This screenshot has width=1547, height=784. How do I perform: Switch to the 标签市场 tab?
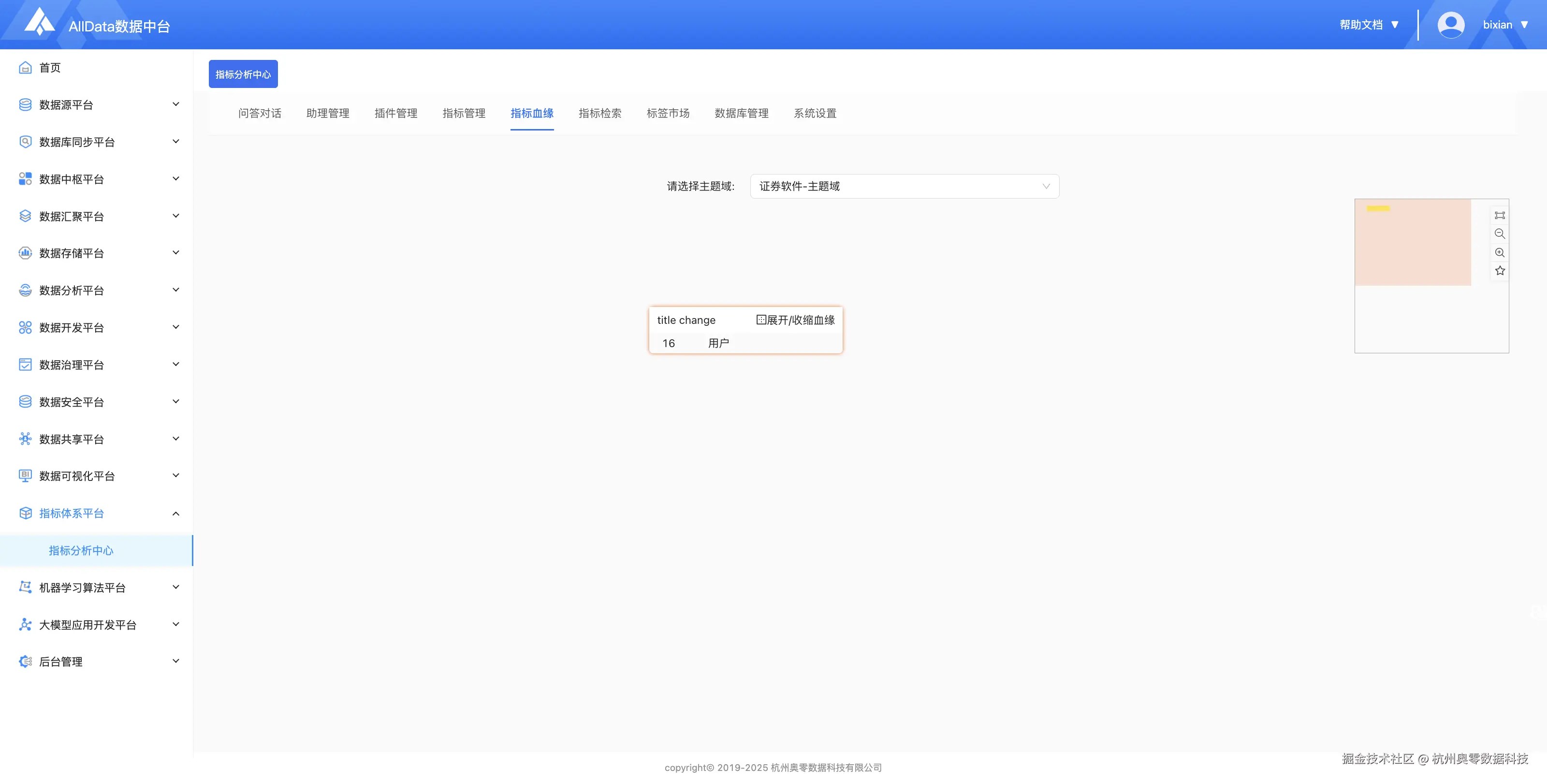668,113
